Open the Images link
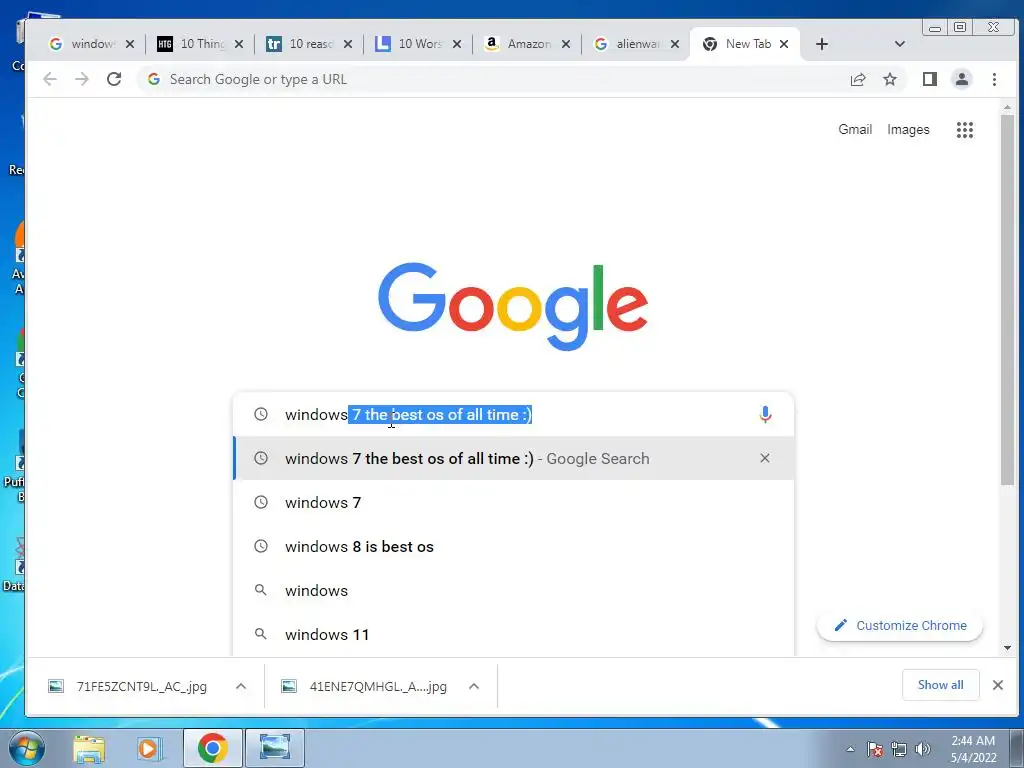This screenshot has width=1024, height=768. [x=908, y=129]
